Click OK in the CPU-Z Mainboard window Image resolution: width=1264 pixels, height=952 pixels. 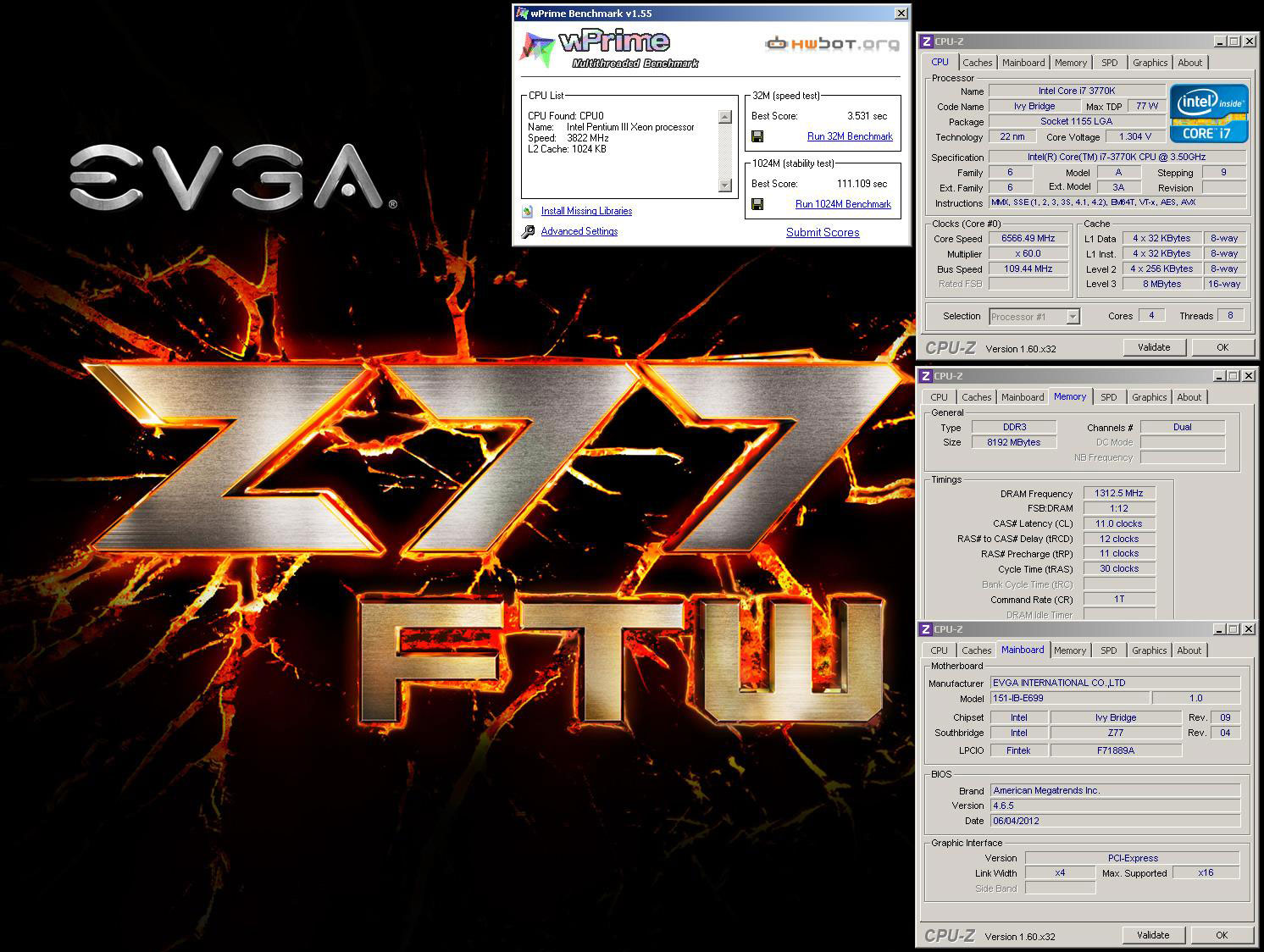[x=1222, y=935]
